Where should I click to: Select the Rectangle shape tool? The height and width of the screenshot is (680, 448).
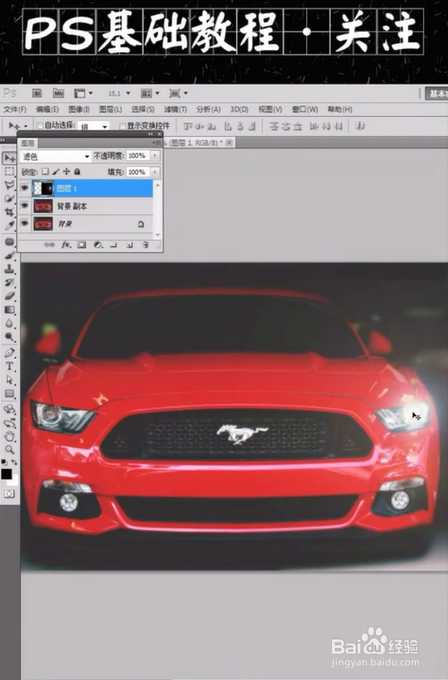(x=9, y=394)
